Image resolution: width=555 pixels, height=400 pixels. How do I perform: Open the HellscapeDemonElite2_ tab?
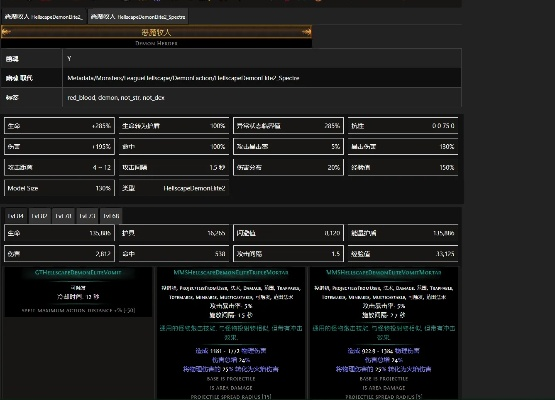(44, 17)
